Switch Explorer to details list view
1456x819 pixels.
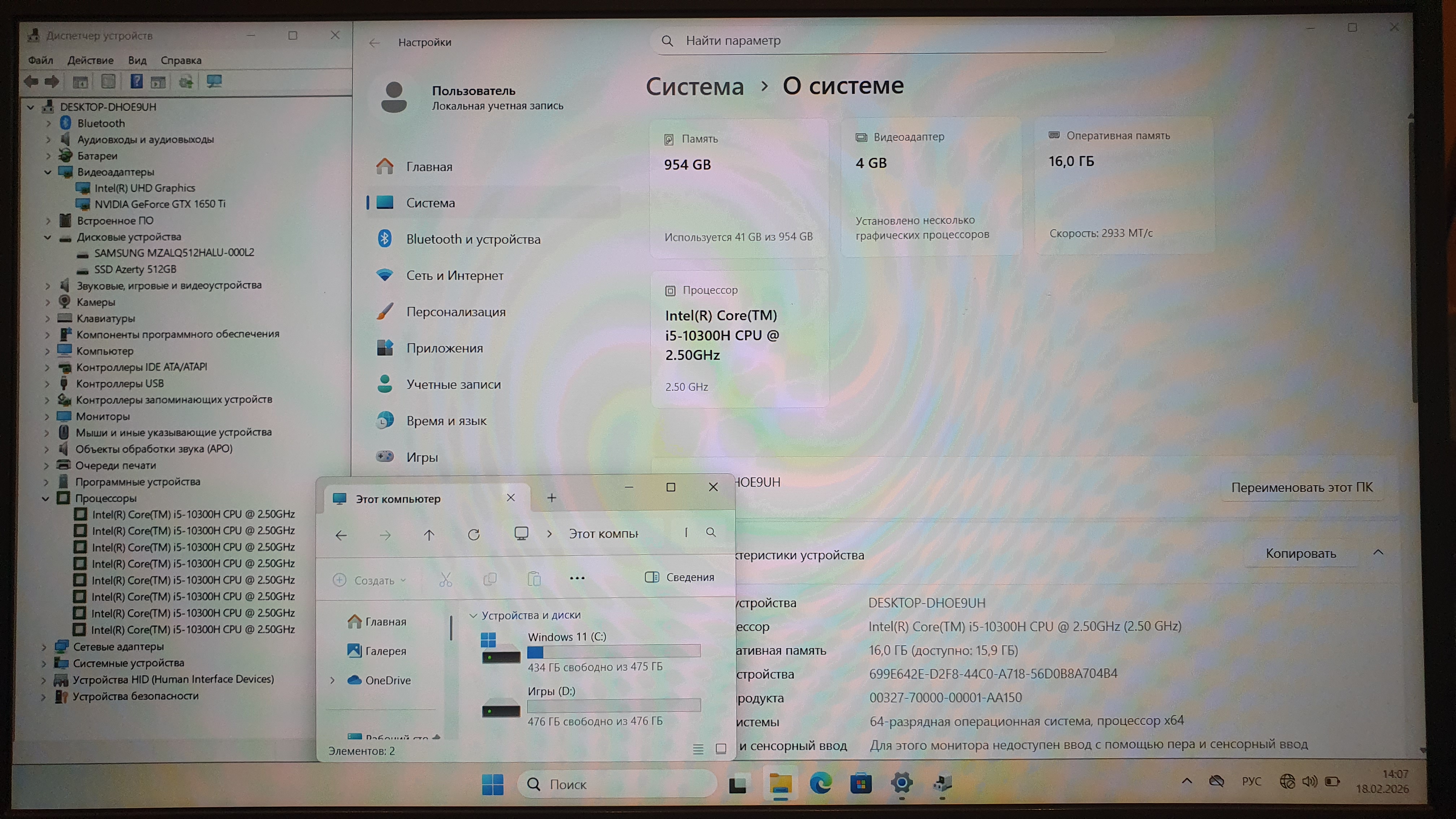[x=698, y=749]
